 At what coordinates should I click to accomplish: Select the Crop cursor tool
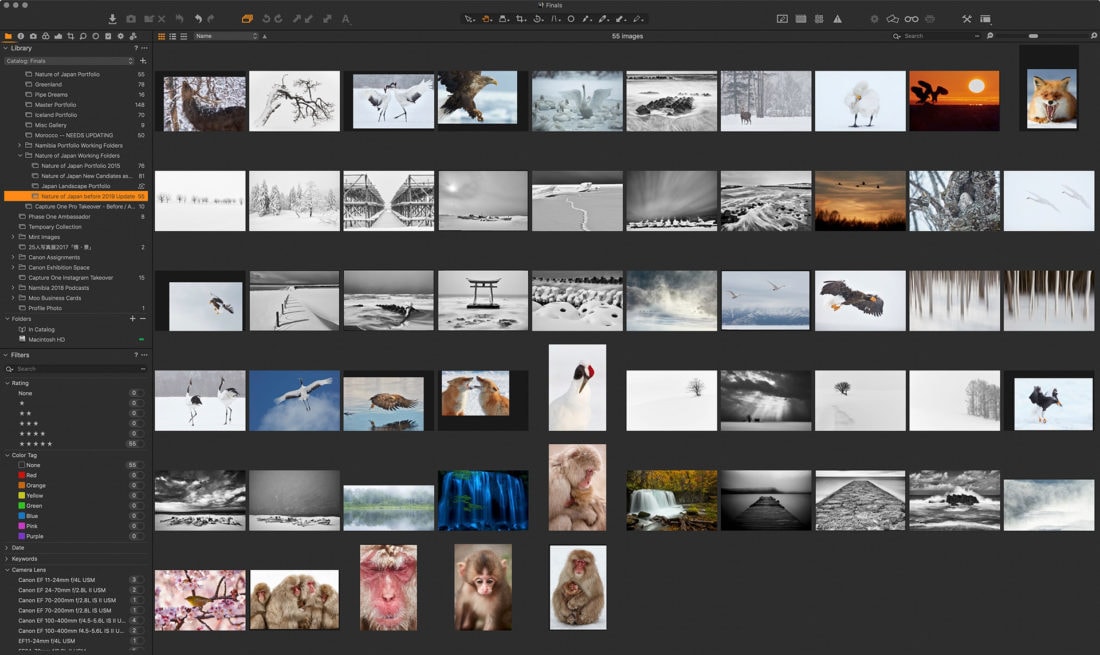(521, 19)
